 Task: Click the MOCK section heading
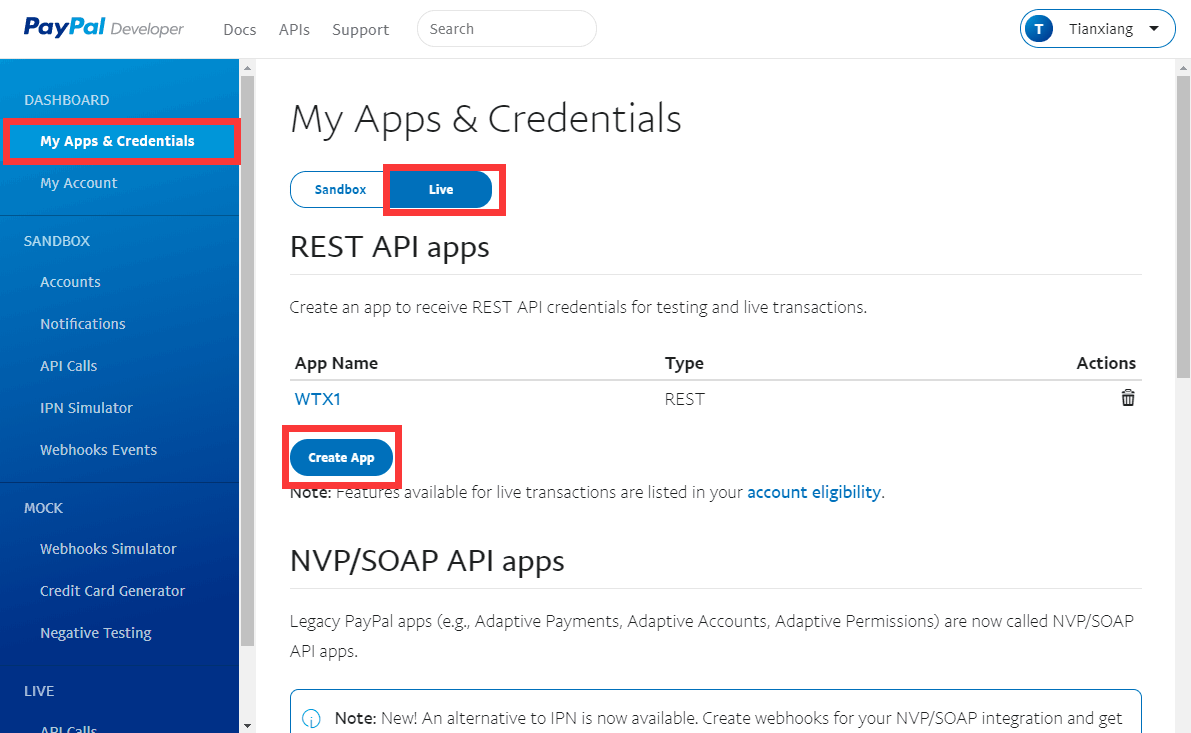tap(43, 508)
